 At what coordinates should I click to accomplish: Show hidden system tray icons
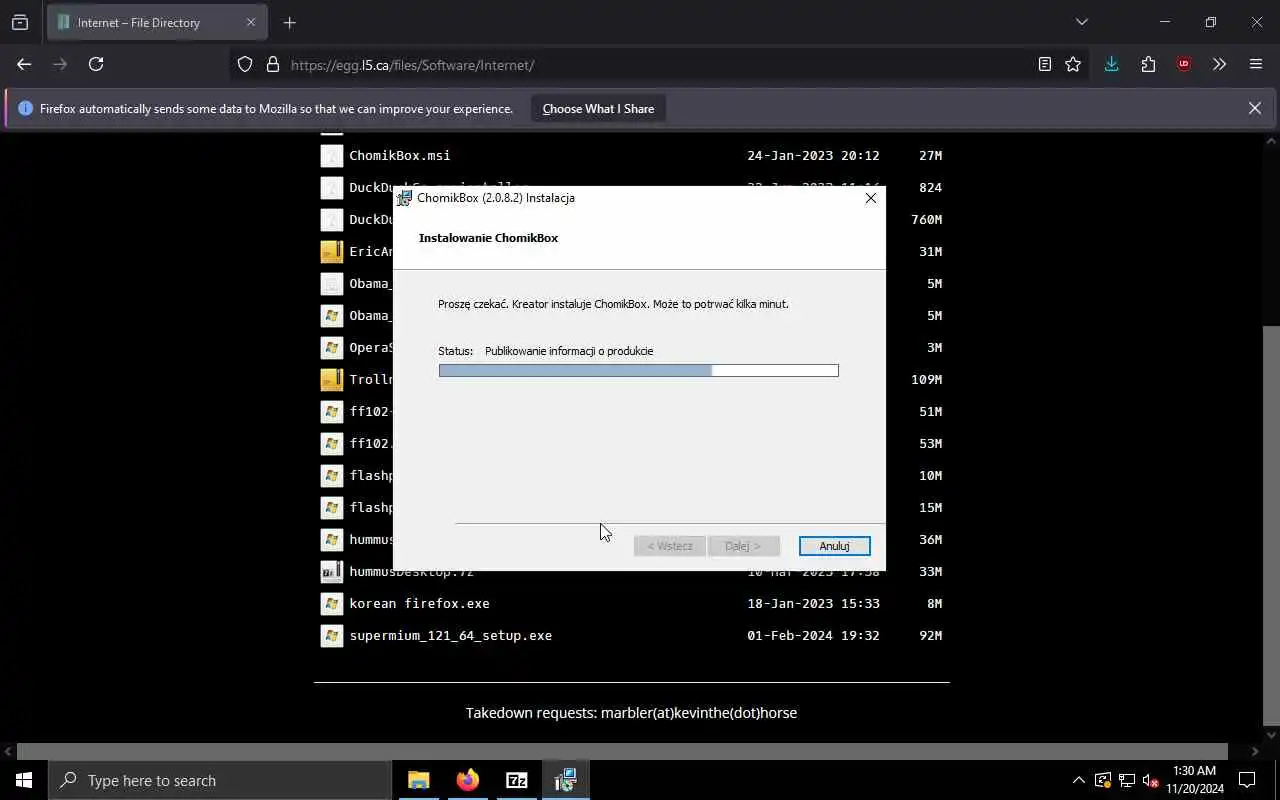click(1078, 780)
